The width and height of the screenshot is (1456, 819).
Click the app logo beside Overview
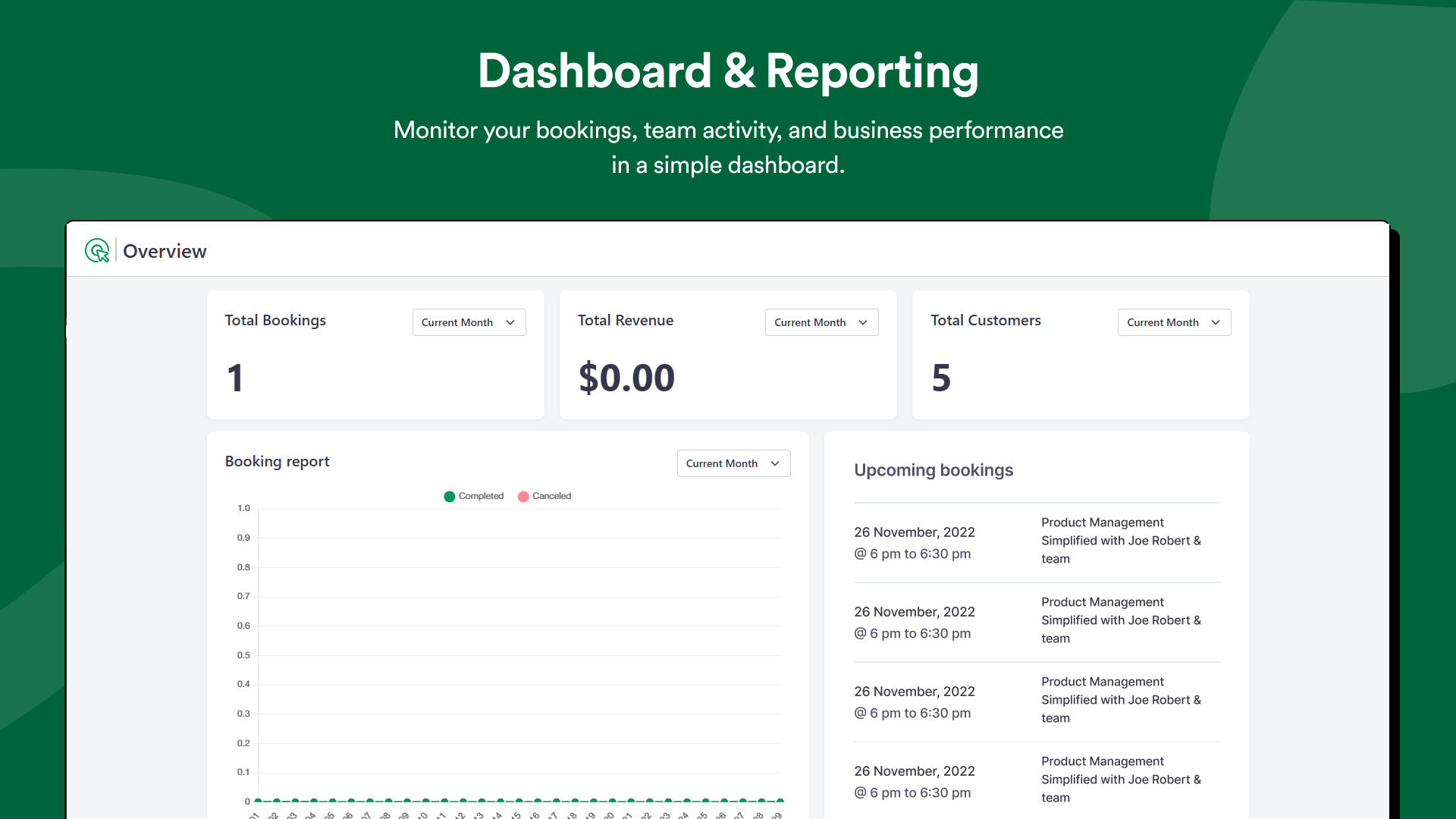click(97, 250)
